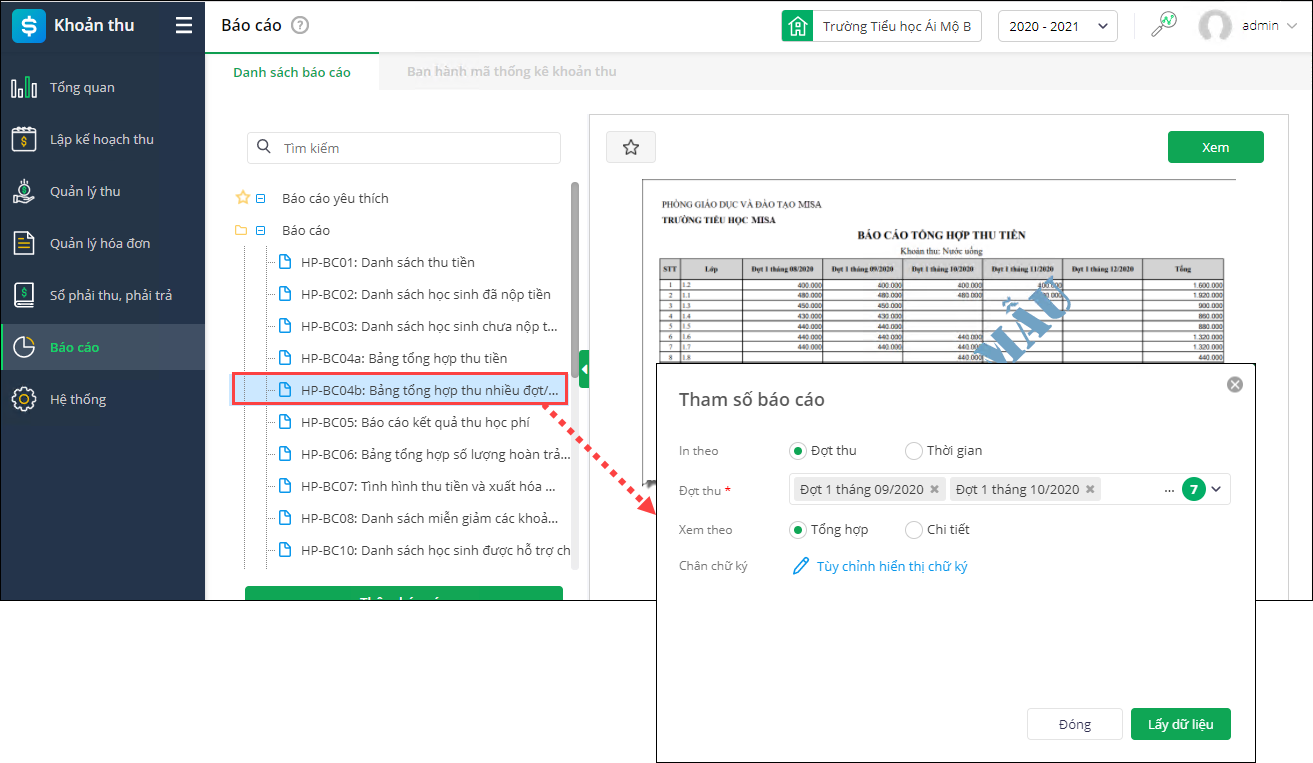This screenshot has width=1313, height=763.
Task: Click the Lấy dữ liệu button
Action: [1180, 725]
